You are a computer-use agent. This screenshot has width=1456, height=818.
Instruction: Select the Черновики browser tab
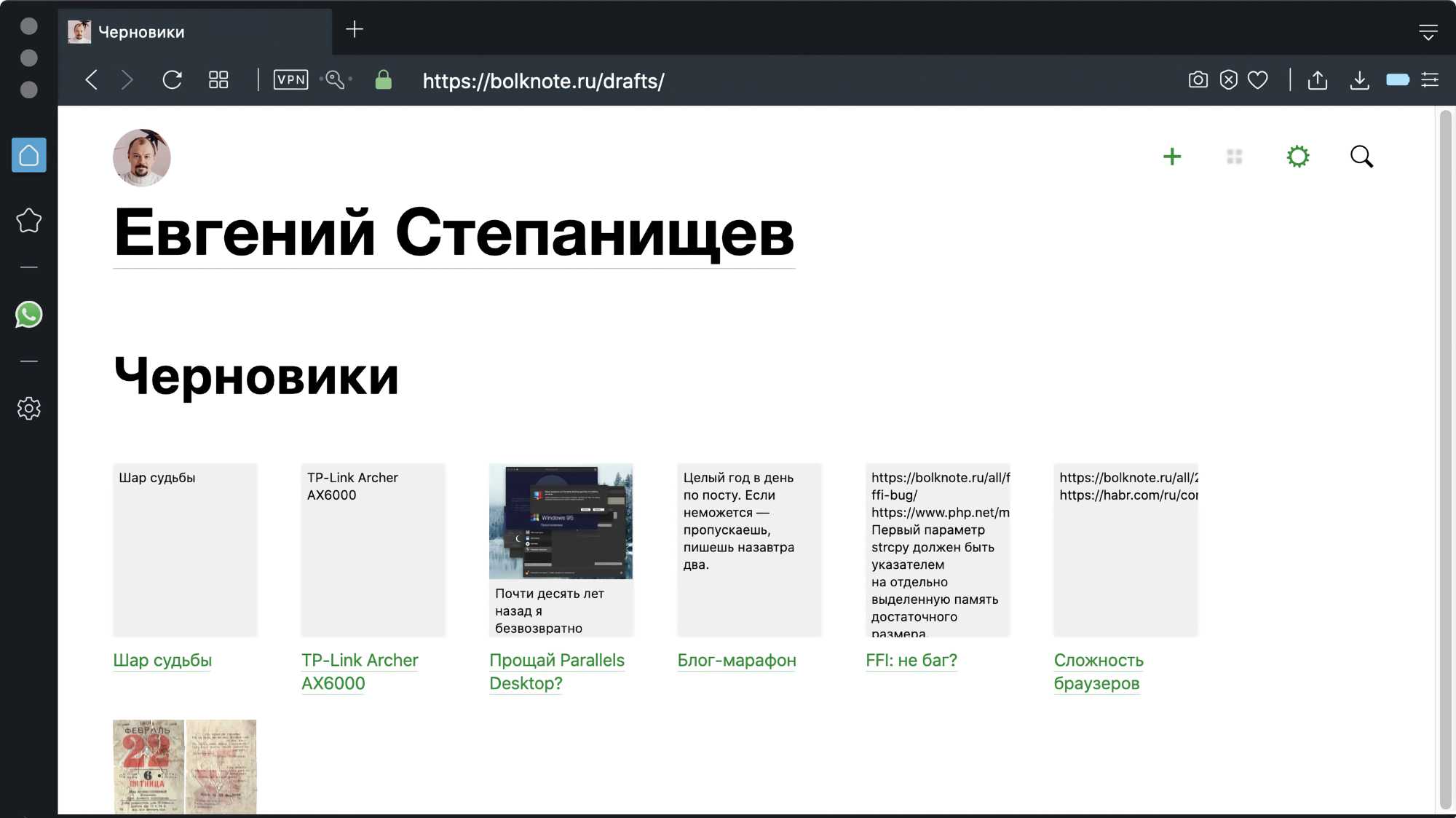tap(195, 32)
